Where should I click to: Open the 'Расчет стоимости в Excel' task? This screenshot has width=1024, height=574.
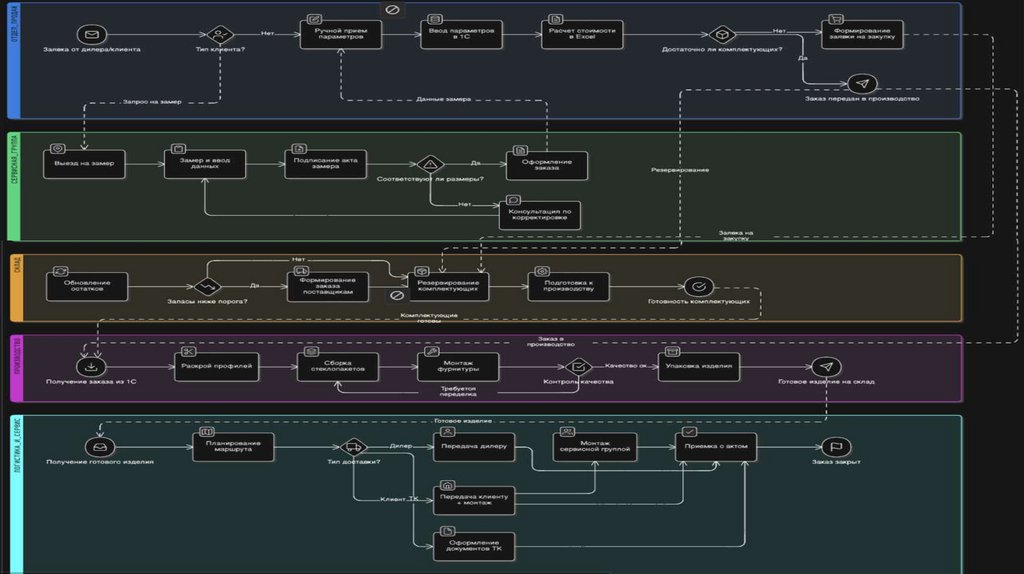point(582,34)
